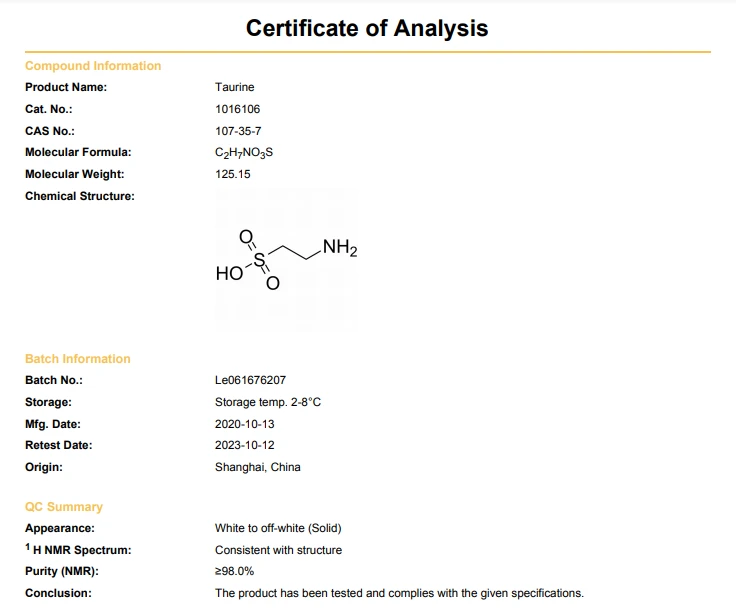Select purity value ≥98.0%
The height and width of the screenshot is (614, 736).
point(234,571)
